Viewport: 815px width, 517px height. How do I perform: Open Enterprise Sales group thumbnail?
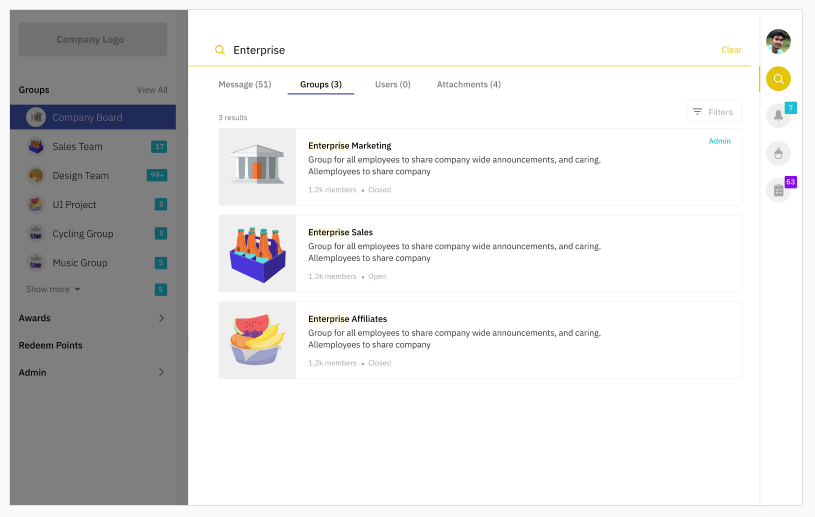(x=257, y=254)
